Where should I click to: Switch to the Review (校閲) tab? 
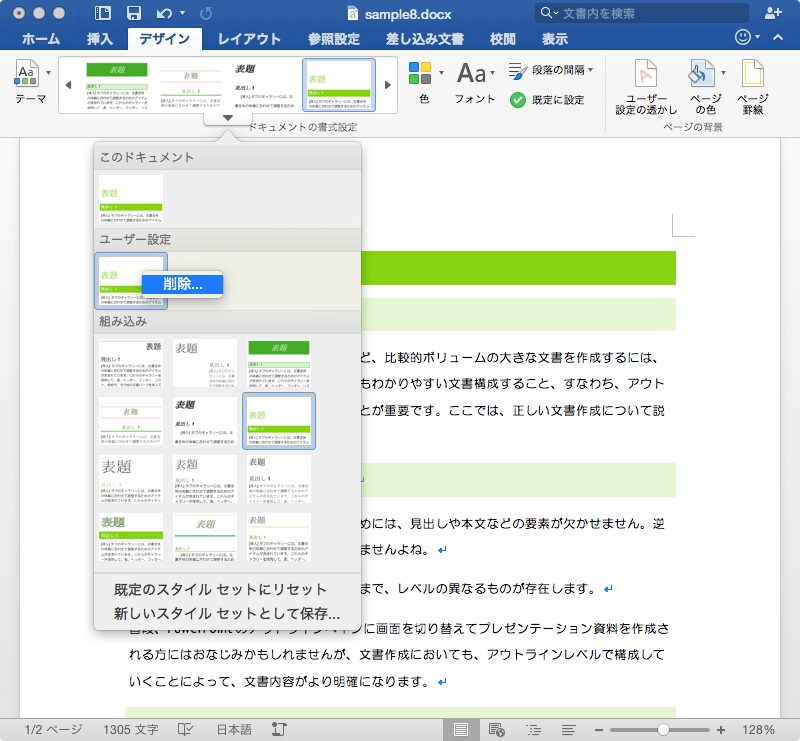point(503,39)
